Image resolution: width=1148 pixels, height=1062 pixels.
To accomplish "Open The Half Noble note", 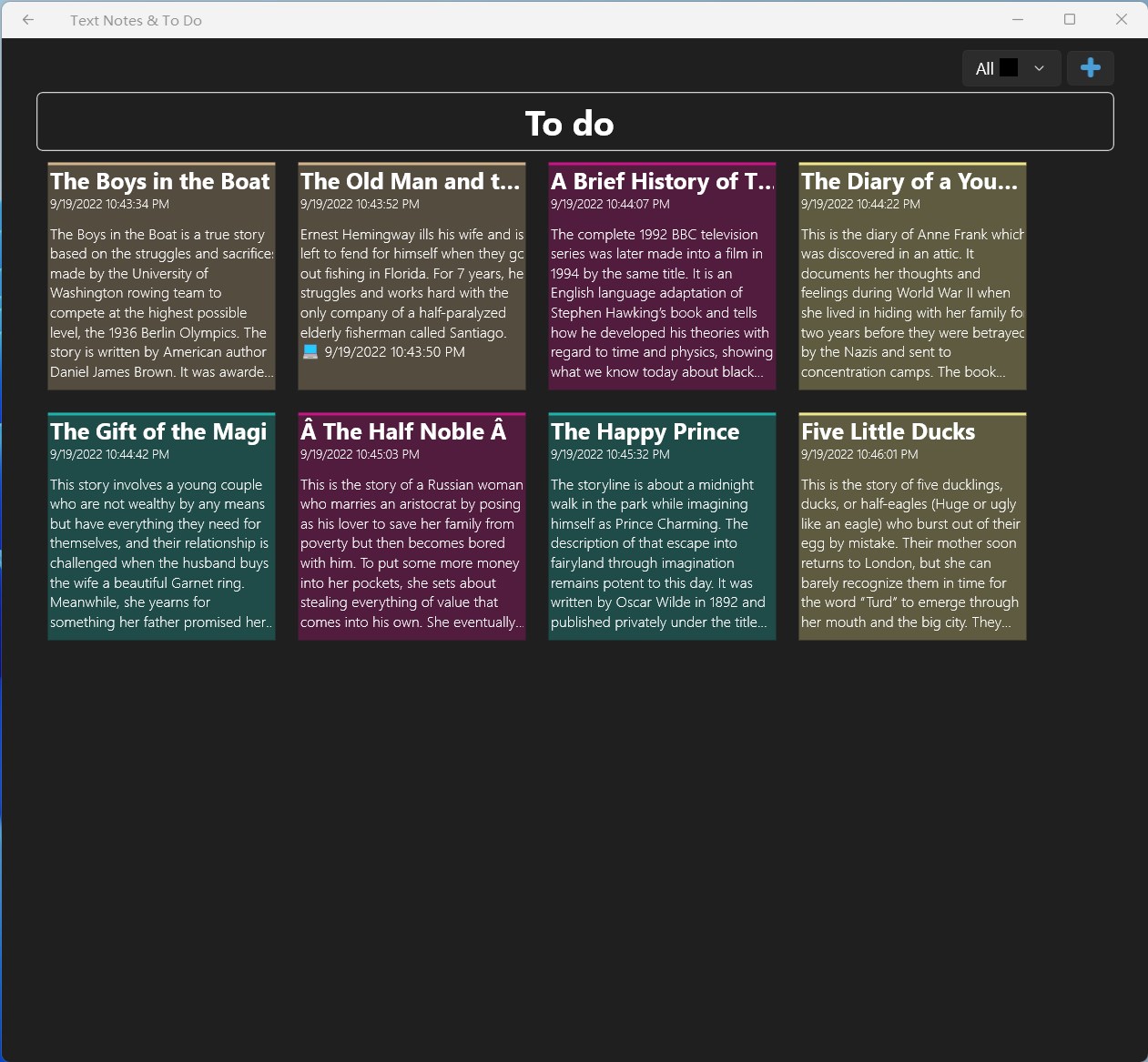I will 411,527.
